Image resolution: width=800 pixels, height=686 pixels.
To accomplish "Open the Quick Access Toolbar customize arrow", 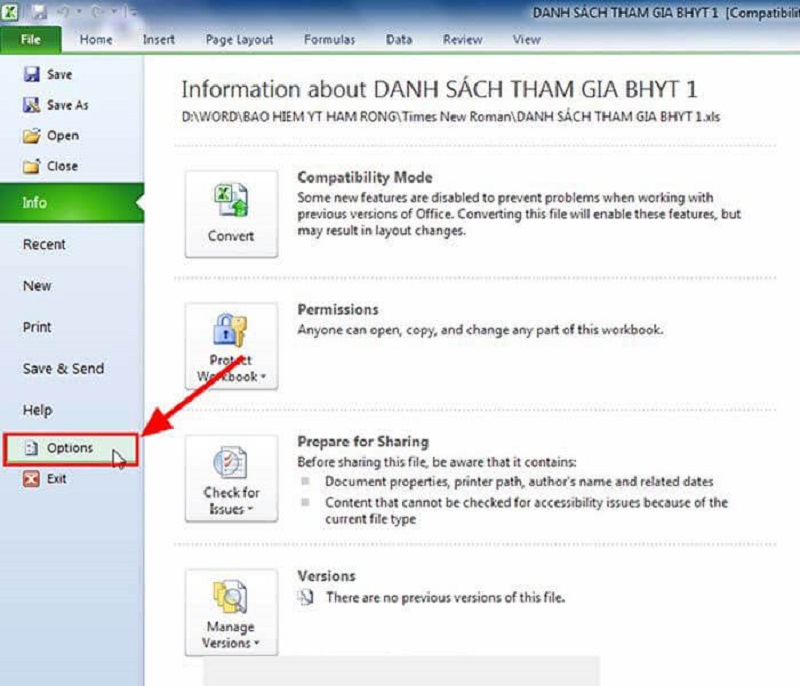I will pos(131,12).
